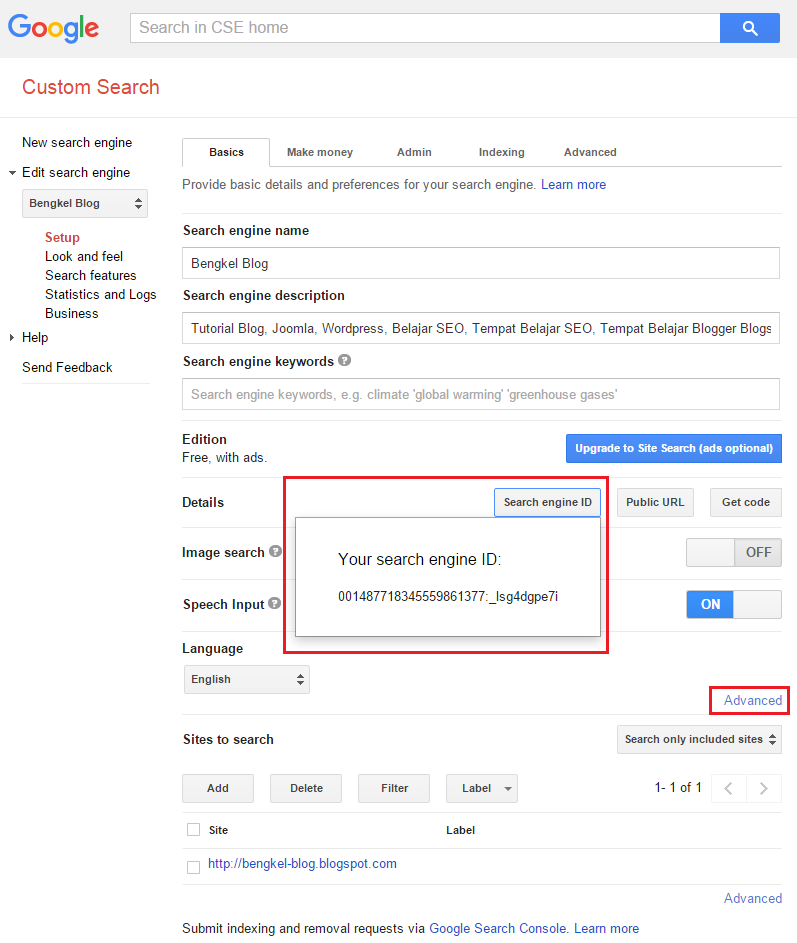The height and width of the screenshot is (943, 797).
Task: Click the Search engine description field
Action: click(481, 328)
